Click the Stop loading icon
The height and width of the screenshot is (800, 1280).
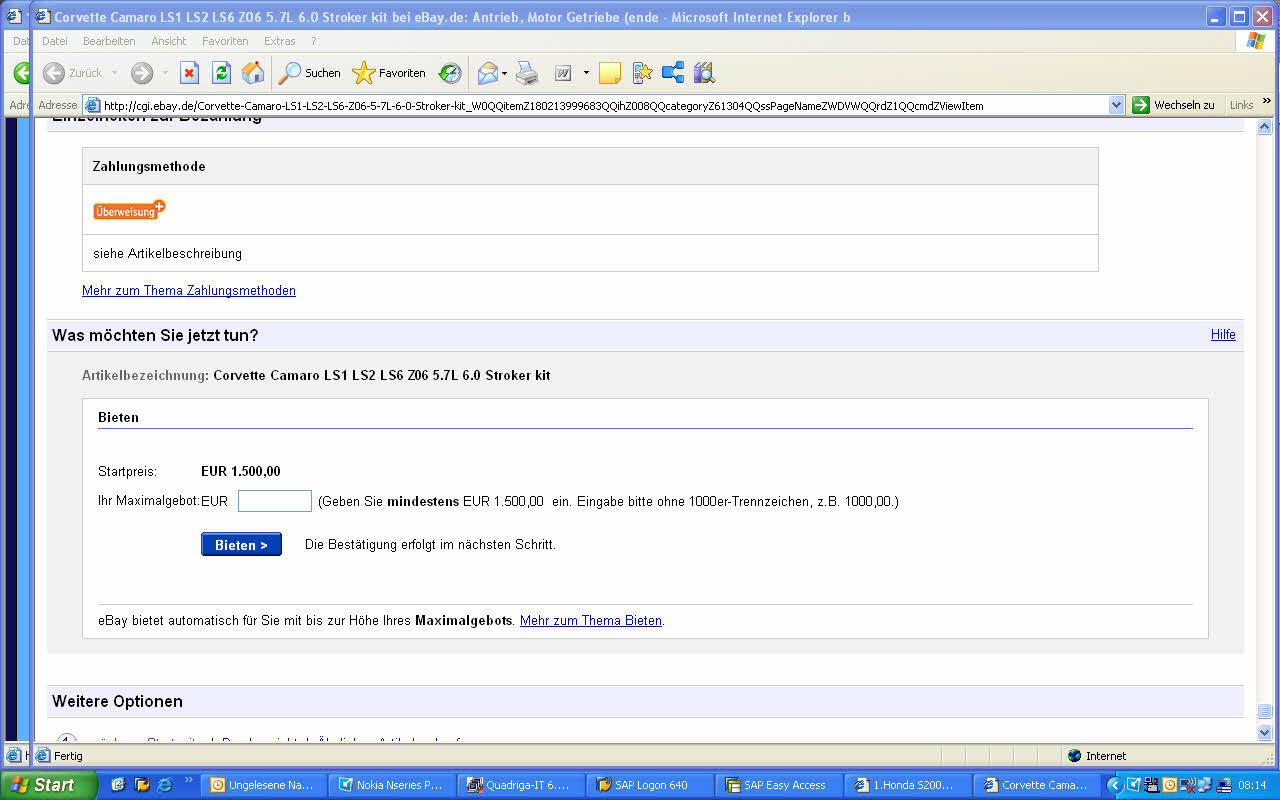[189, 73]
